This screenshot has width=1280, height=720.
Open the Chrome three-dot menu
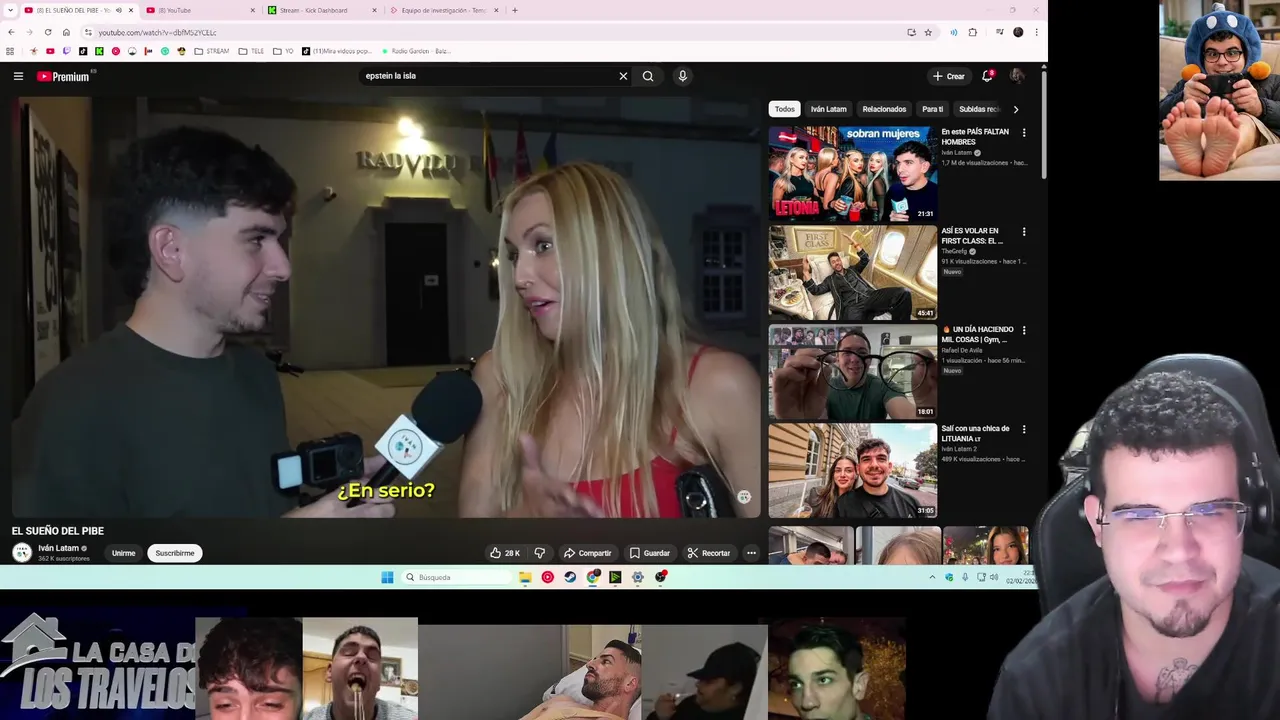click(x=1036, y=32)
